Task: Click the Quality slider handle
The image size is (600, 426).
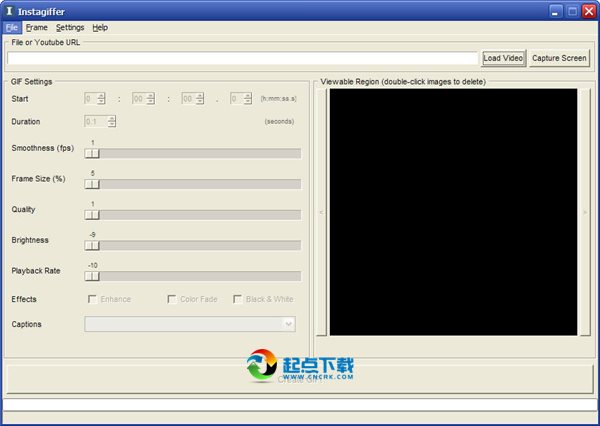Action: coord(92,215)
